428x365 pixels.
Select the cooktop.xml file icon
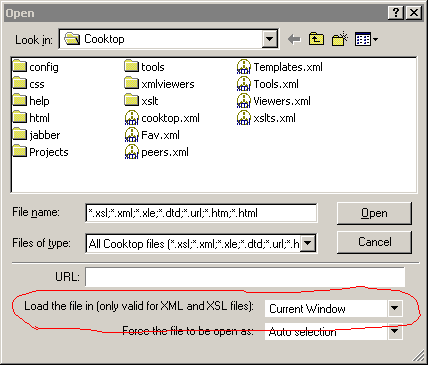point(132,118)
